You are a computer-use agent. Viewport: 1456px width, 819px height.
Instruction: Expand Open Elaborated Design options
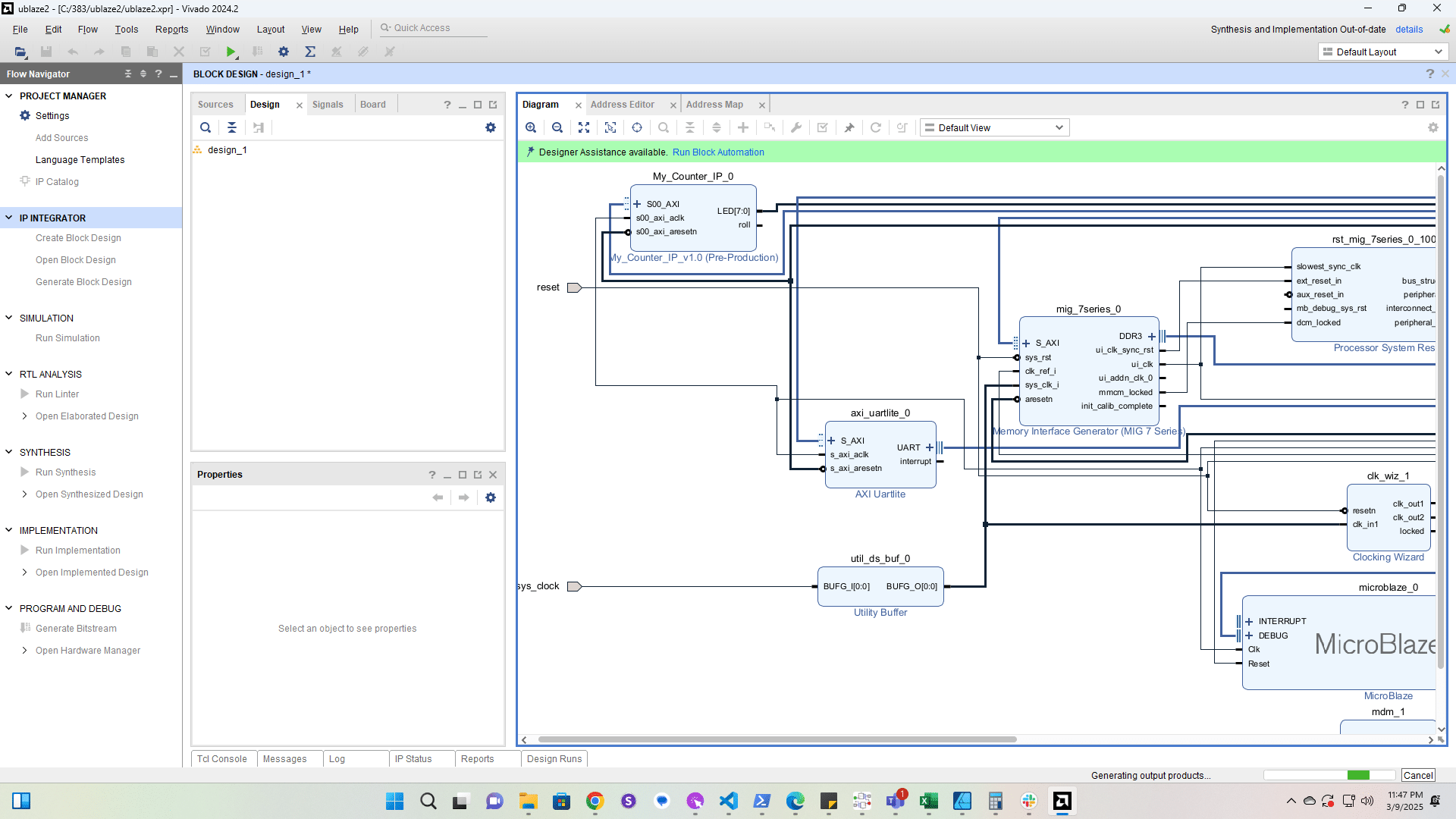24,416
